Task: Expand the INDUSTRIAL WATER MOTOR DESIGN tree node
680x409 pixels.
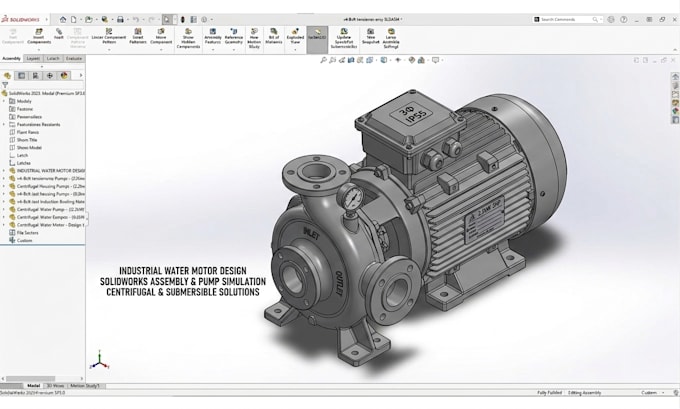Action: click(x=4, y=171)
